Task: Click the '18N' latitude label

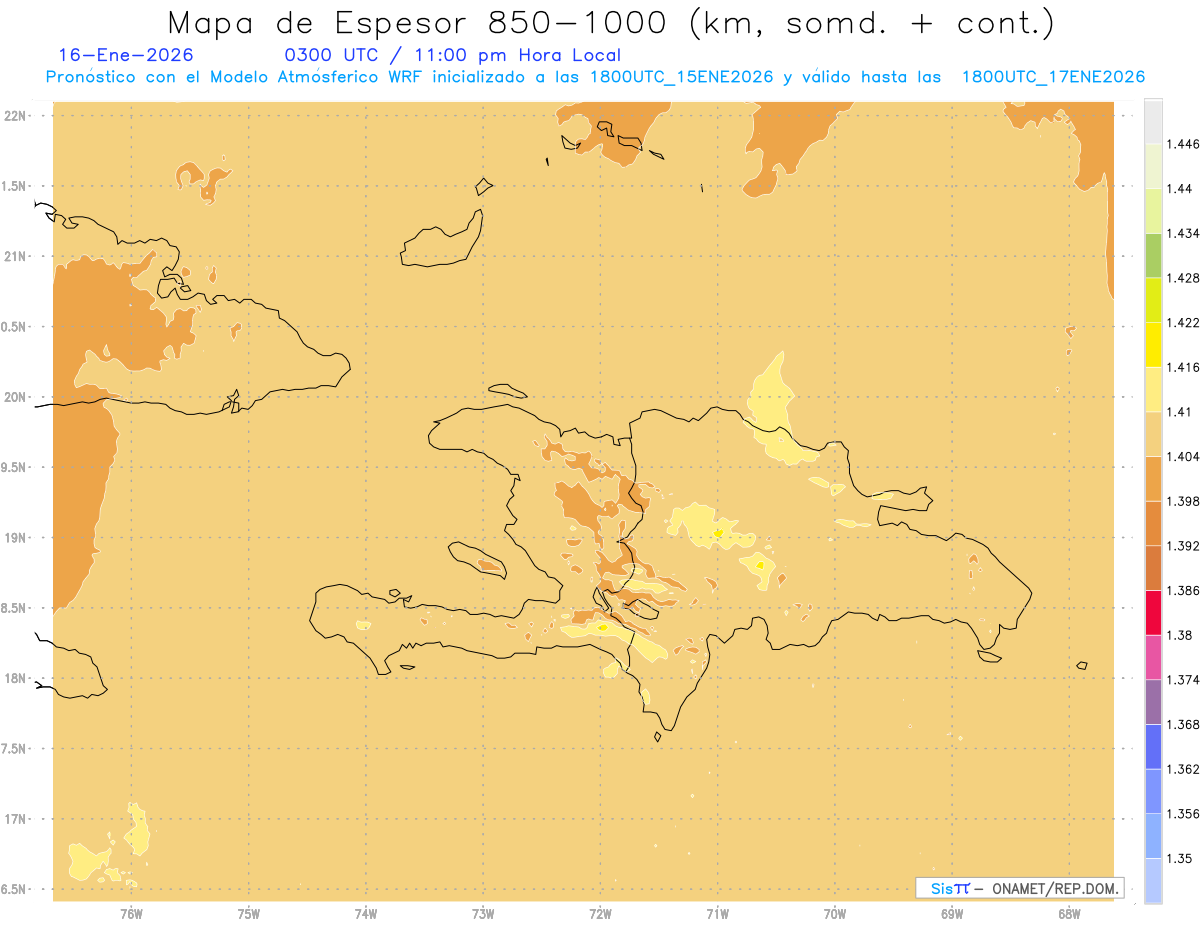Action: (x=16, y=678)
